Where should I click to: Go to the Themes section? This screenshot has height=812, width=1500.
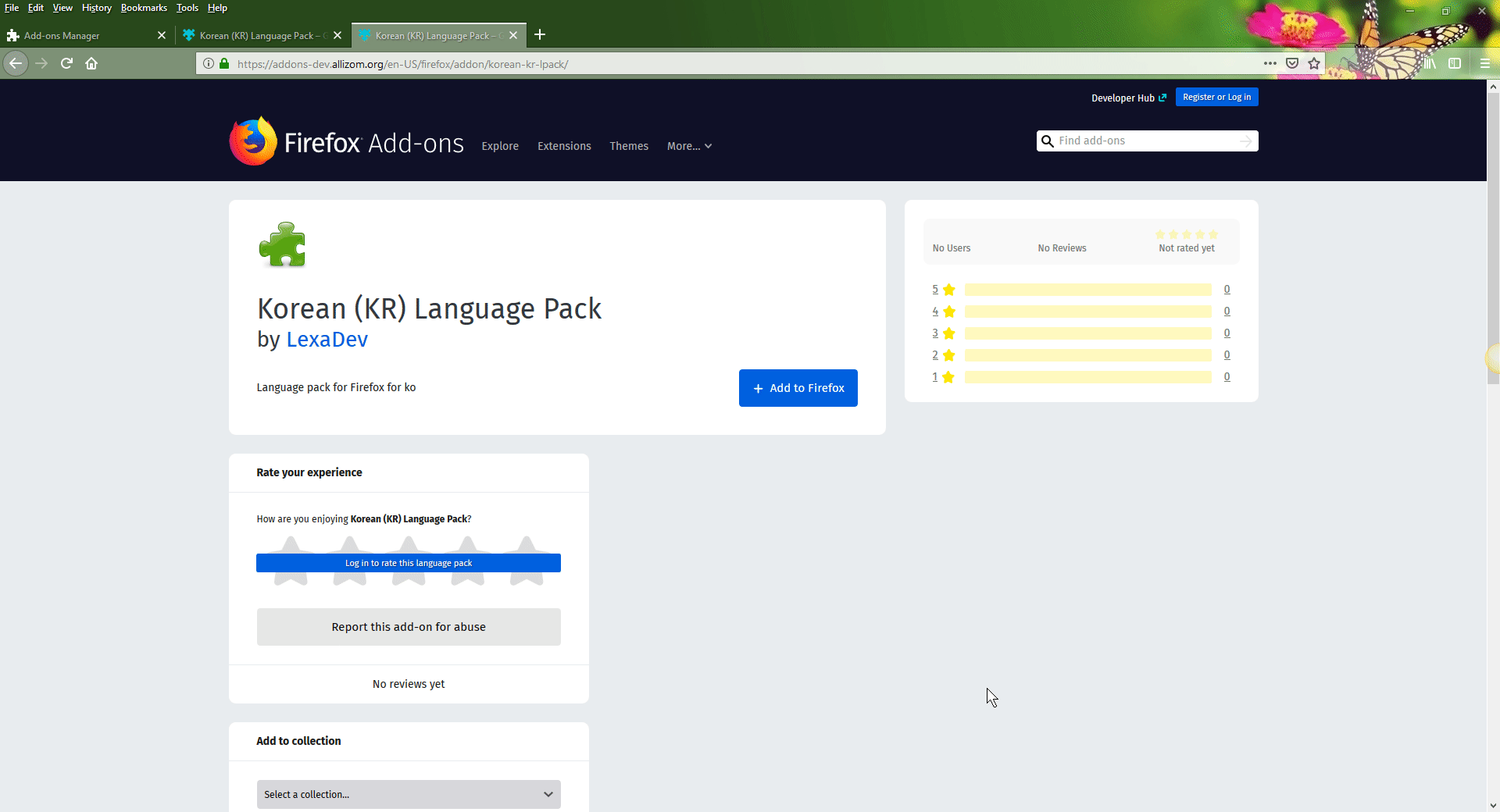click(629, 146)
